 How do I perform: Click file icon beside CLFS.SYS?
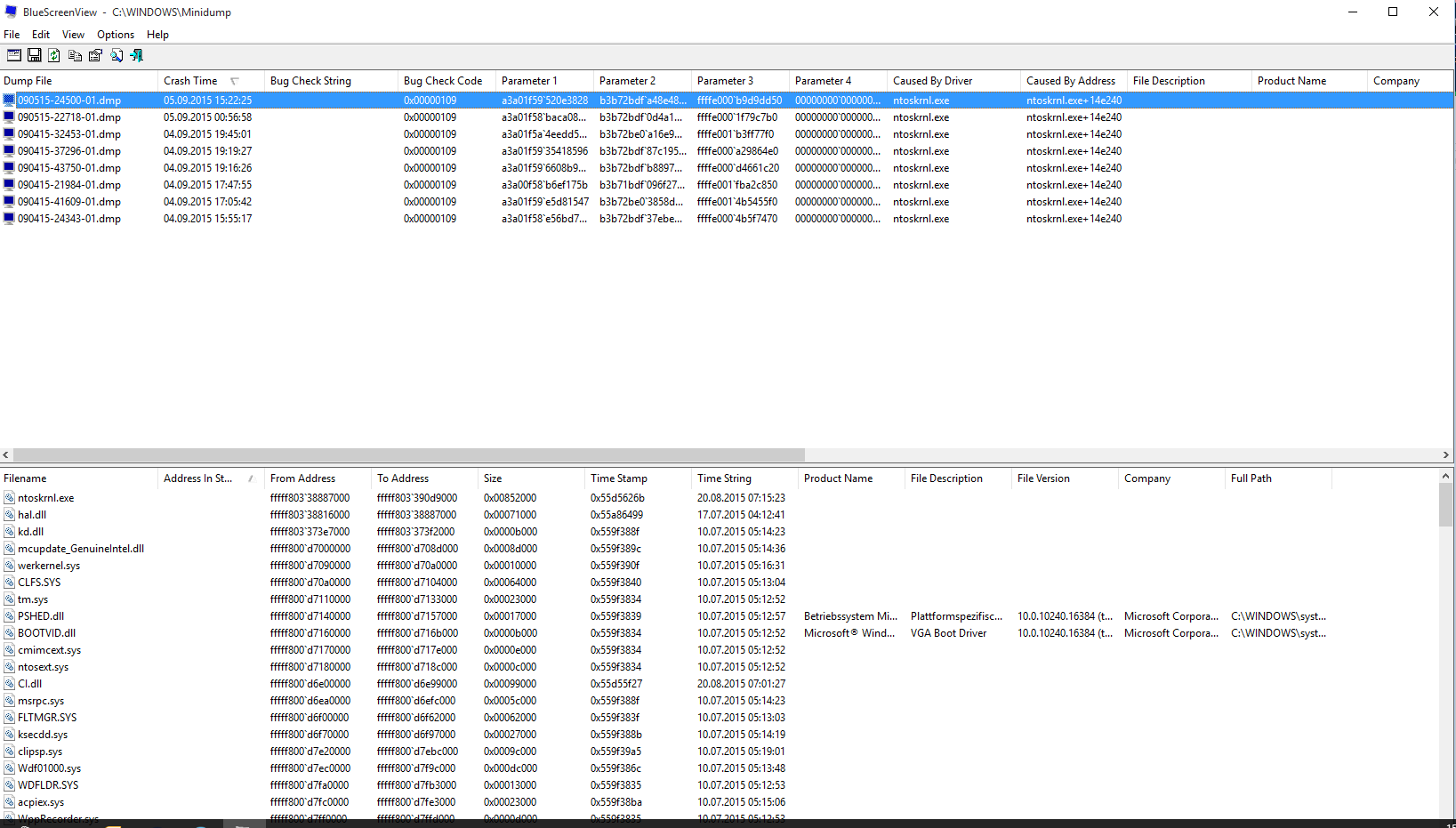pyautogui.click(x=9, y=583)
